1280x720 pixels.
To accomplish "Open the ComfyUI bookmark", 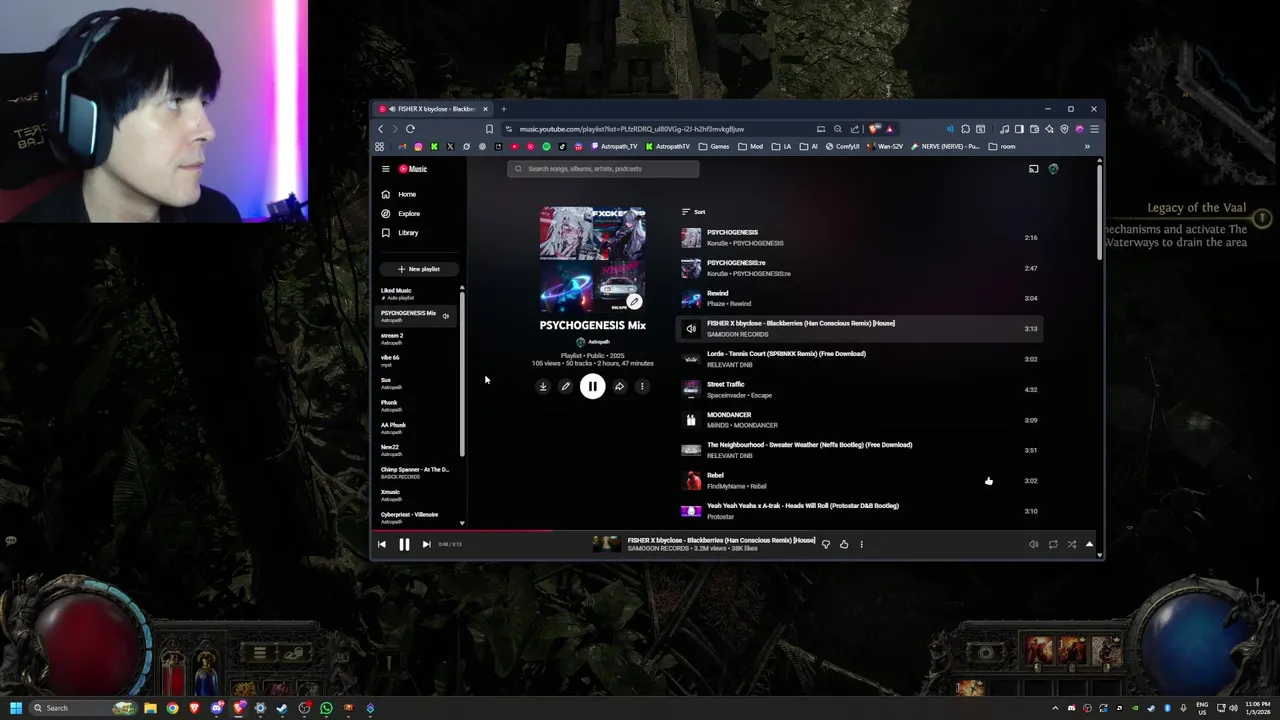I will click(842, 147).
